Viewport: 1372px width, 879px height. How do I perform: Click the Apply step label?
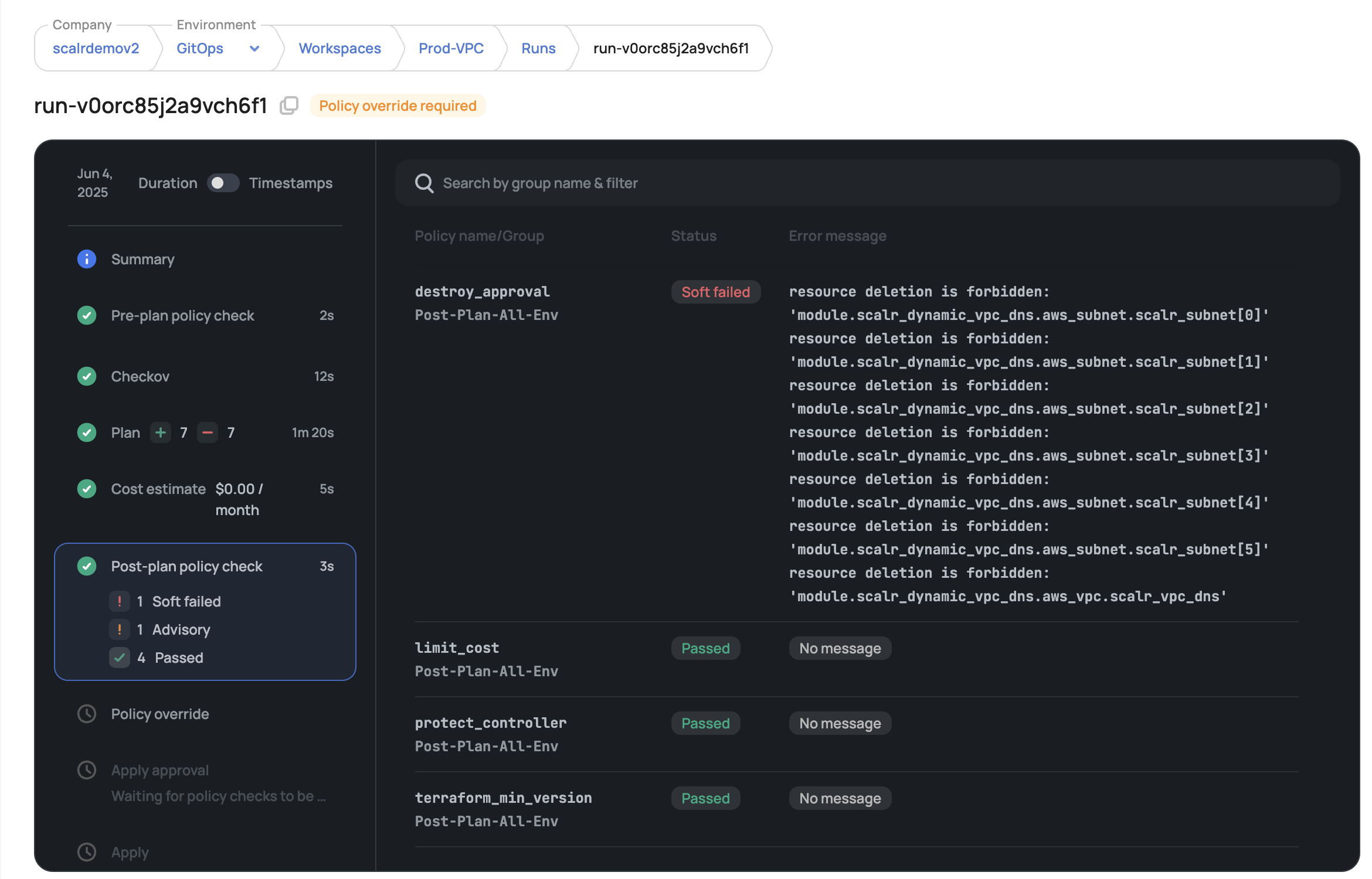(130, 852)
